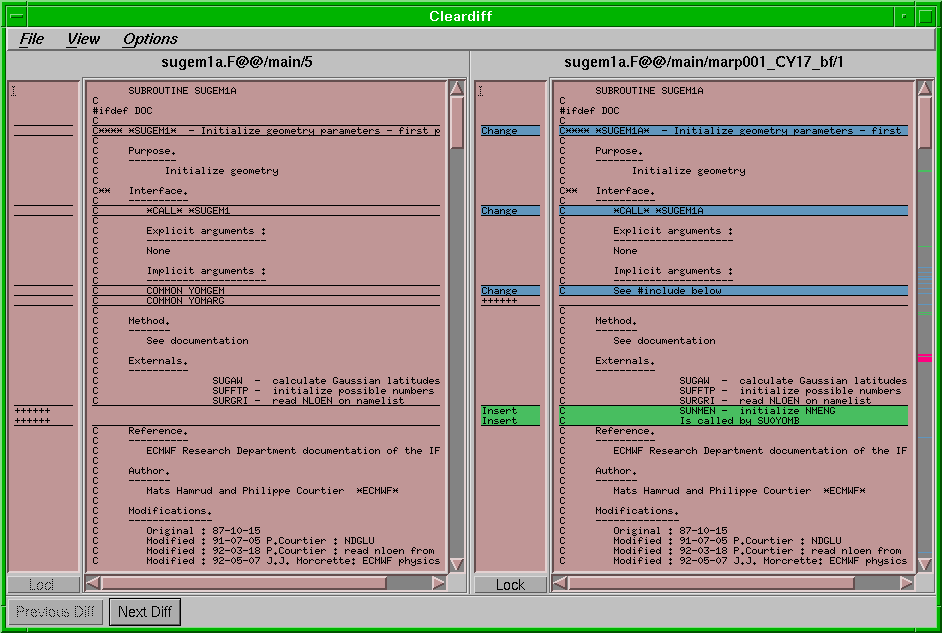The height and width of the screenshot is (633, 942).
Task: Click left pane '#ifdef DOC' line
Action: pos(123,111)
